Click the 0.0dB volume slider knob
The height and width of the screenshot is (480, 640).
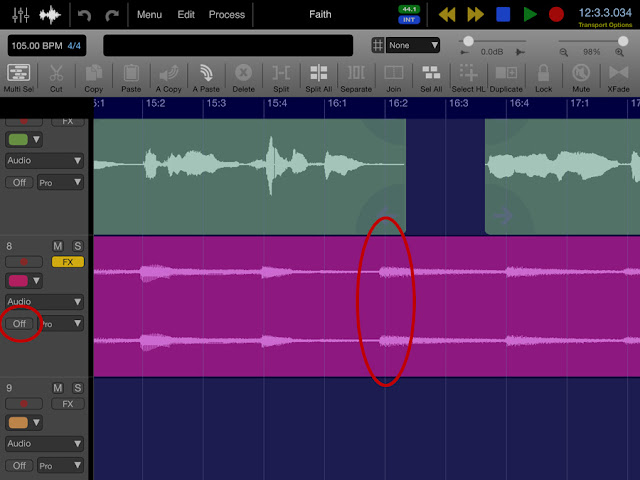[469, 41]
